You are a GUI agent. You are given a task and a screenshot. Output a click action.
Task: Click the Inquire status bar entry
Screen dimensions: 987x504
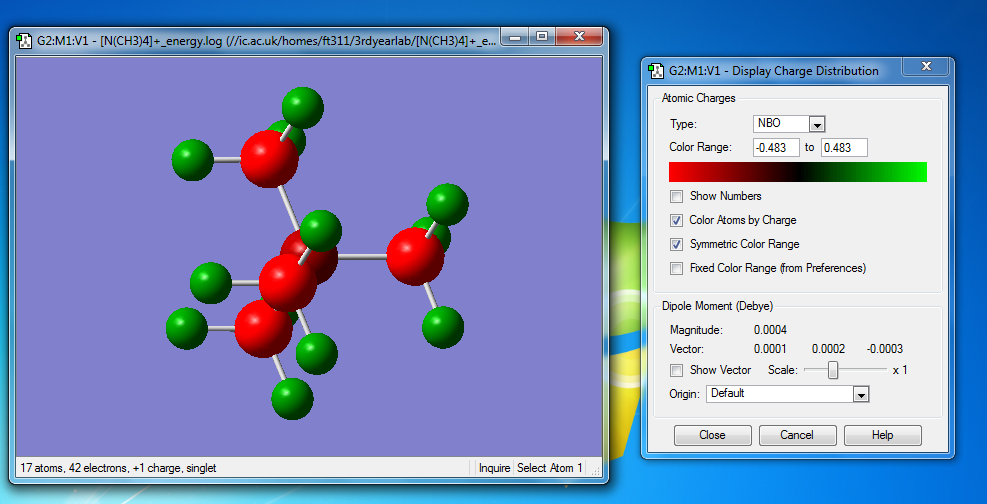tap(494, 468)
